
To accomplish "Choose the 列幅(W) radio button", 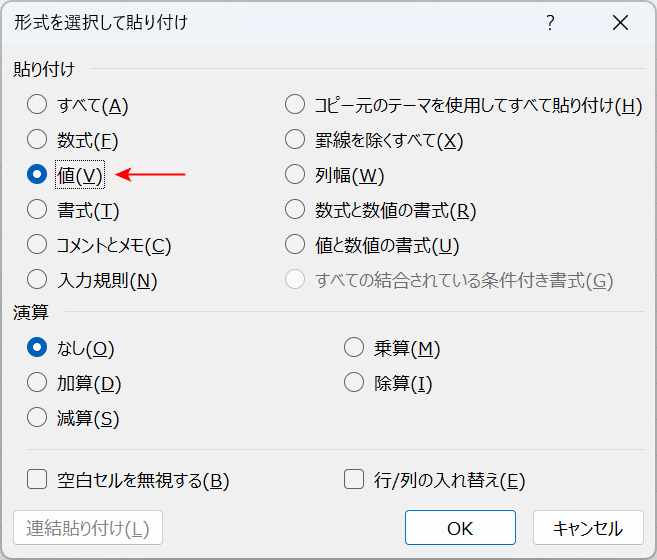I will (x=295, y=175).
